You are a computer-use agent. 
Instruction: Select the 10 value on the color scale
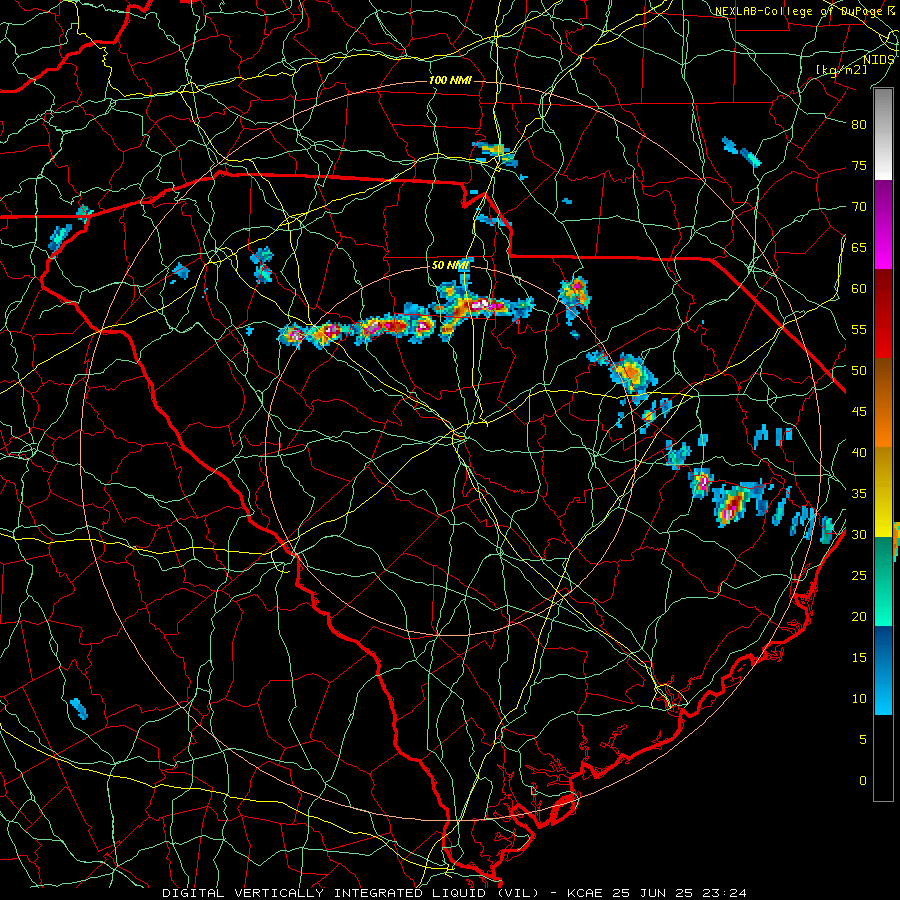click(859, 699)
